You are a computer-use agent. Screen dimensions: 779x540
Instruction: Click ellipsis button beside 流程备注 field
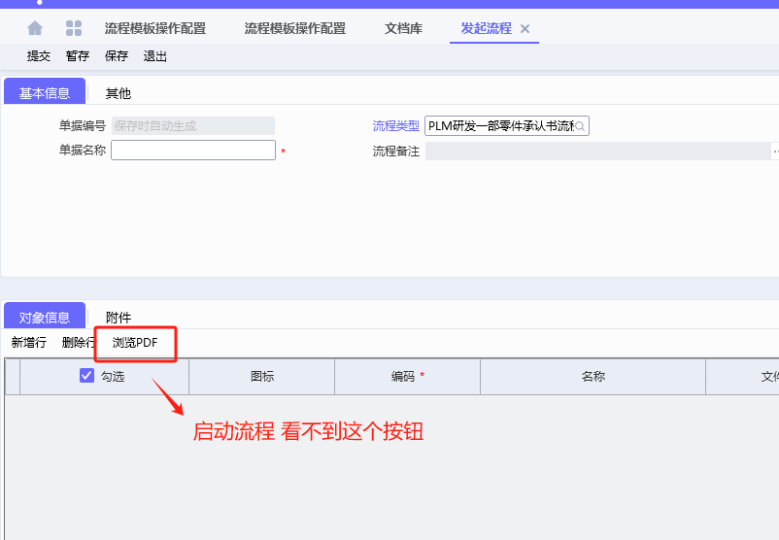click(775, 151)
